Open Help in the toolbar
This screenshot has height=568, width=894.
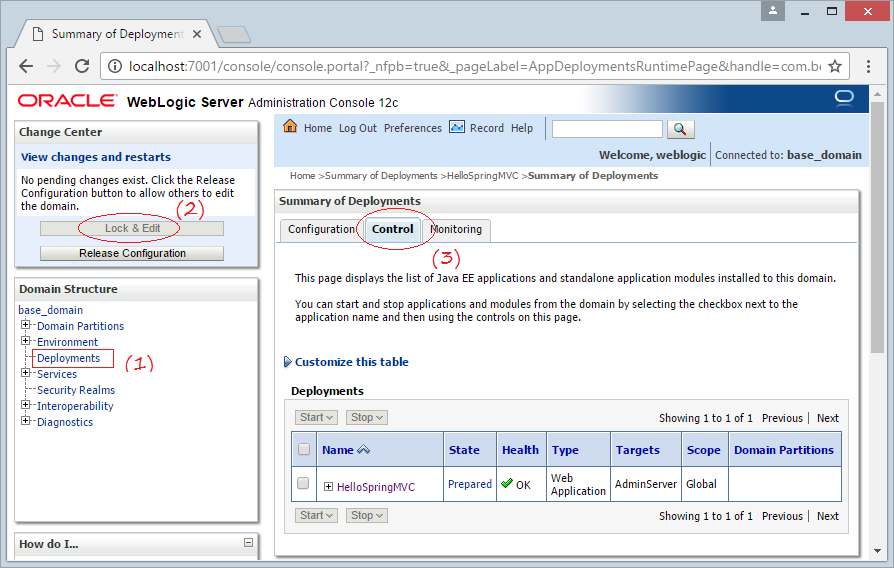522,128
